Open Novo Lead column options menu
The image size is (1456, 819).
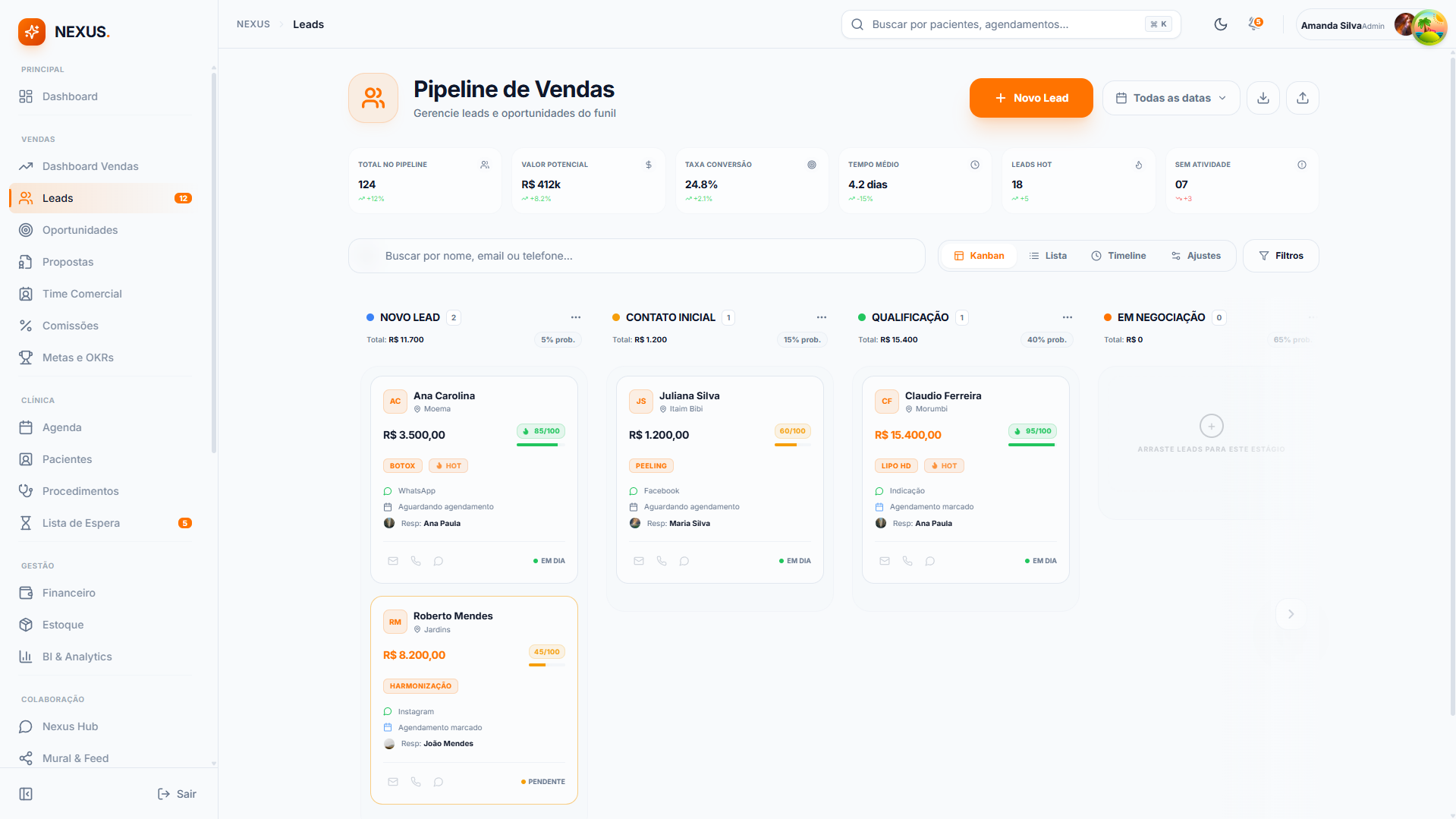(x=576, y=317)
